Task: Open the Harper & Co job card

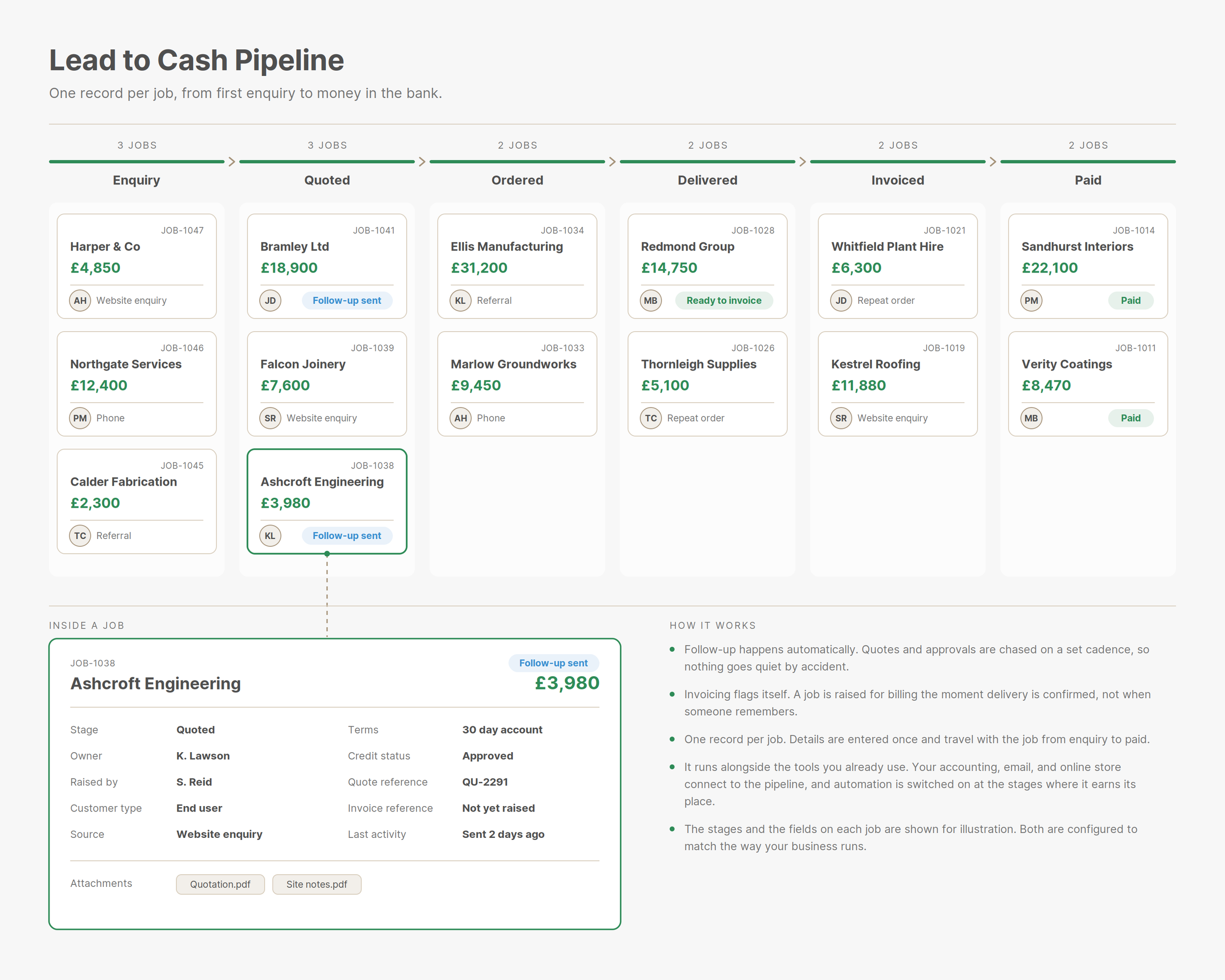Action: (137, 266)
